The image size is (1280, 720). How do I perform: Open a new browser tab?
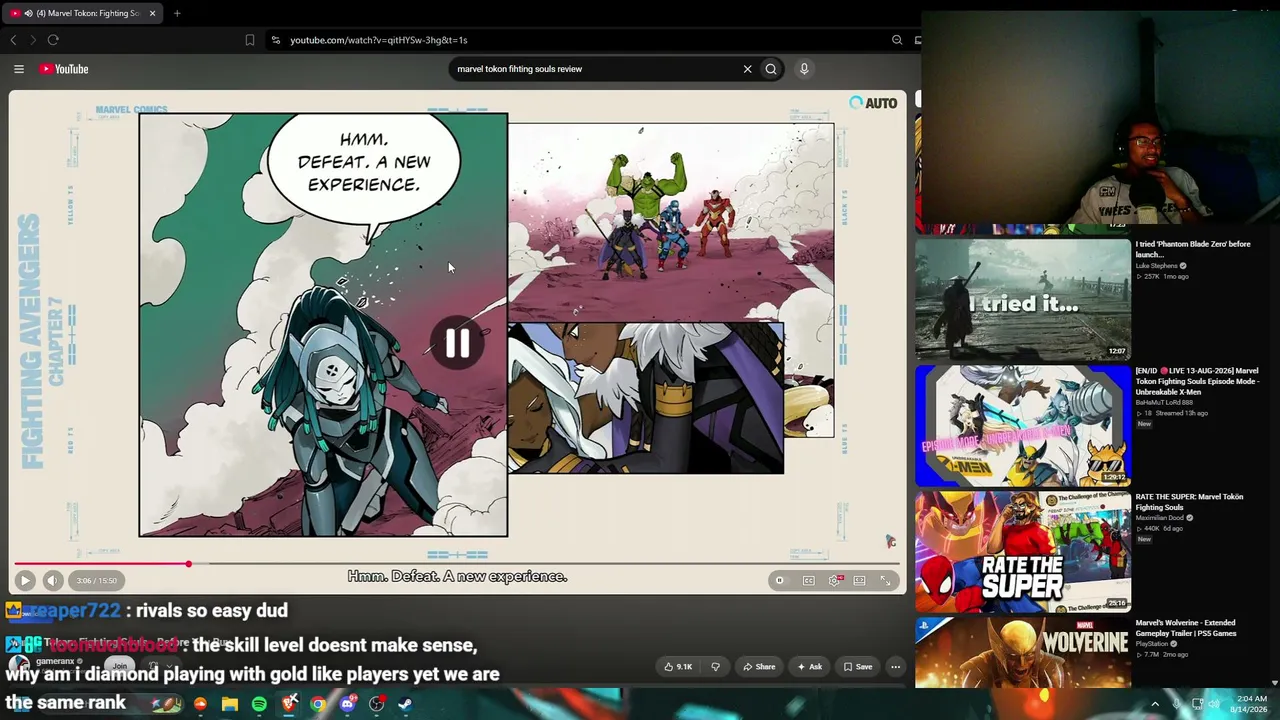coord(177,13)
